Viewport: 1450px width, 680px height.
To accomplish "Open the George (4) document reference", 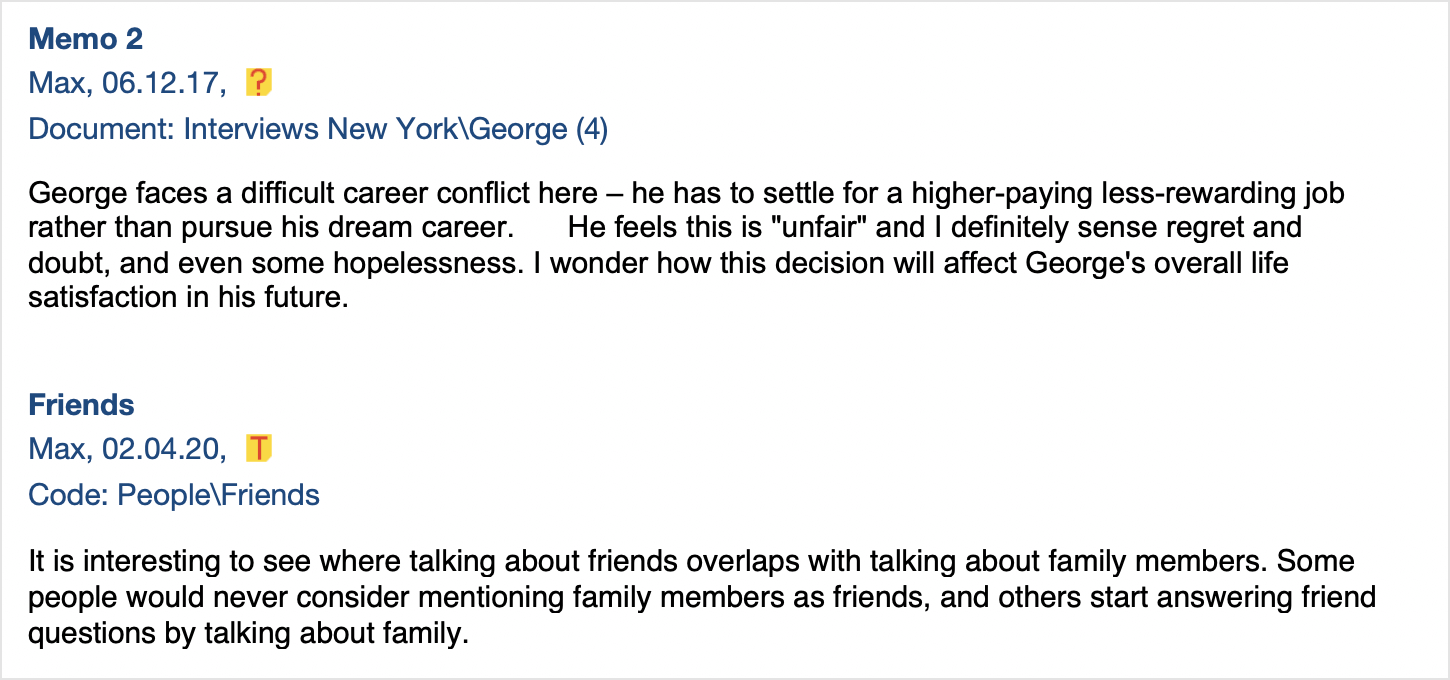I will click(538, 129).
